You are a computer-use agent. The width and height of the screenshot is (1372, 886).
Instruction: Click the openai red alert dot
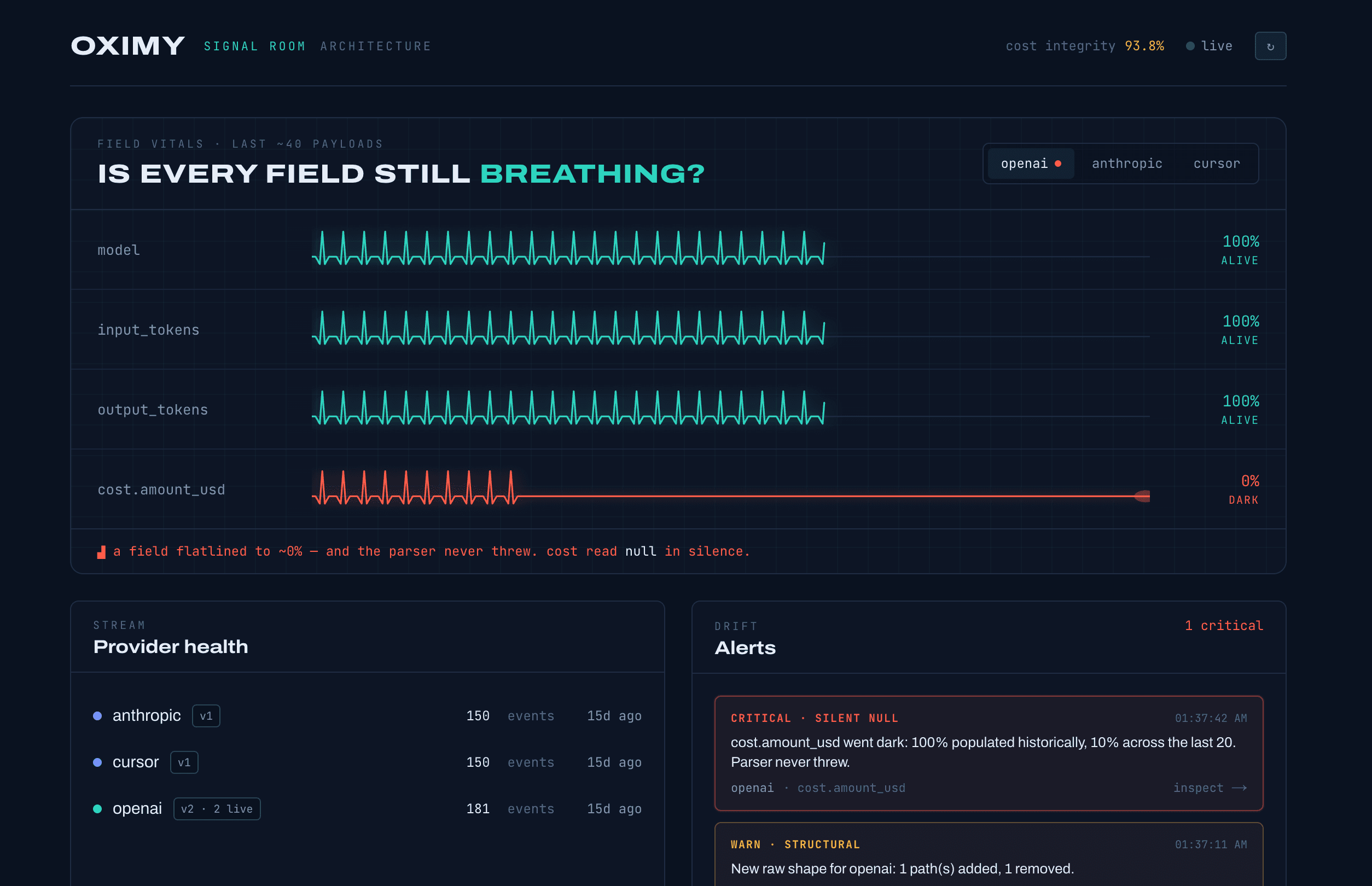1058,164
